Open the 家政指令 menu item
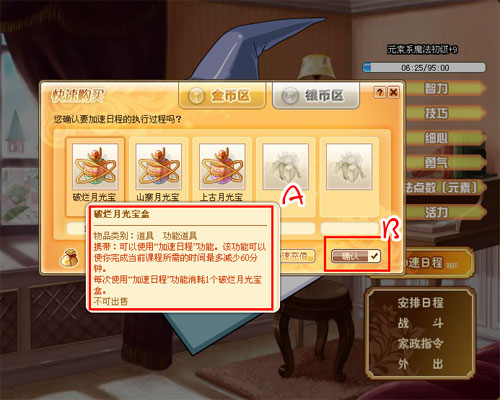Viewport: 500px width, 400px height. tap(420, 343)
